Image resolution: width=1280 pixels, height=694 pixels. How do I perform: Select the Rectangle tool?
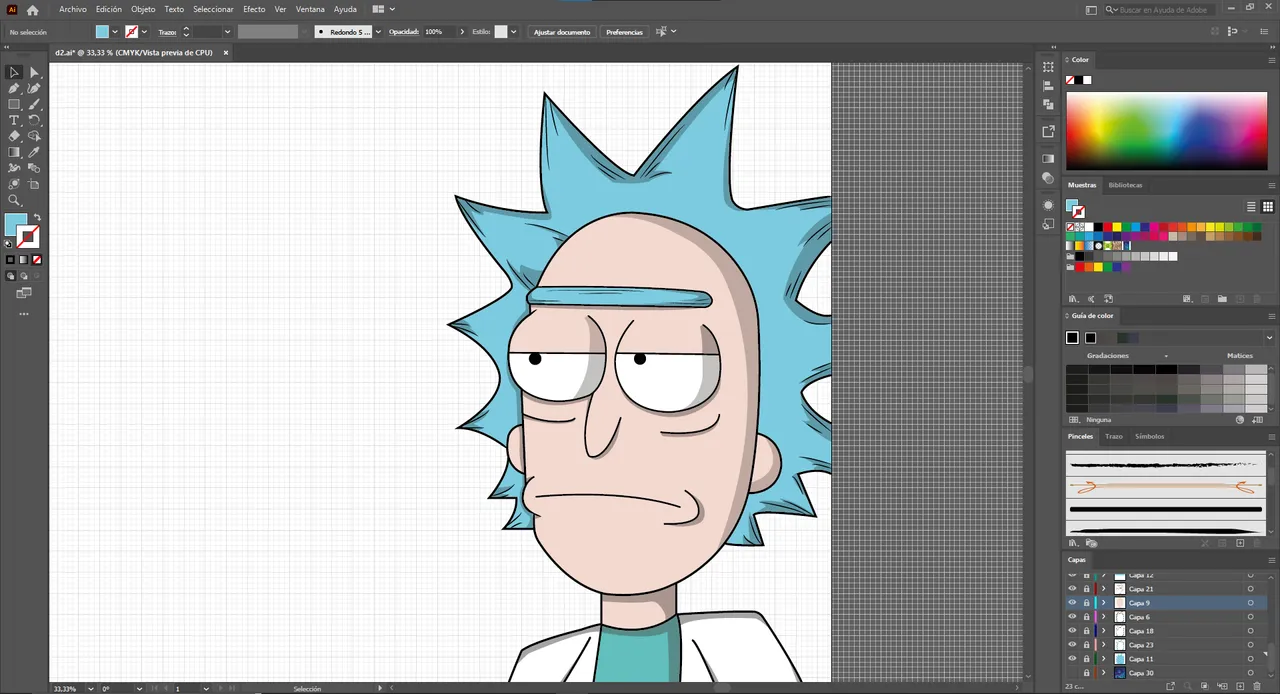[x=14, y=104]
